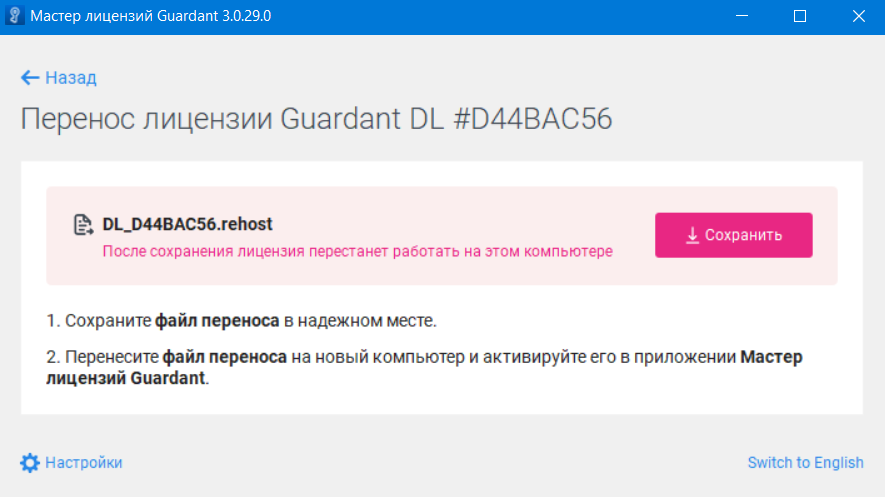Click the settings gear icon
This screenshot has height=497, width=885.
click(30, 462)
